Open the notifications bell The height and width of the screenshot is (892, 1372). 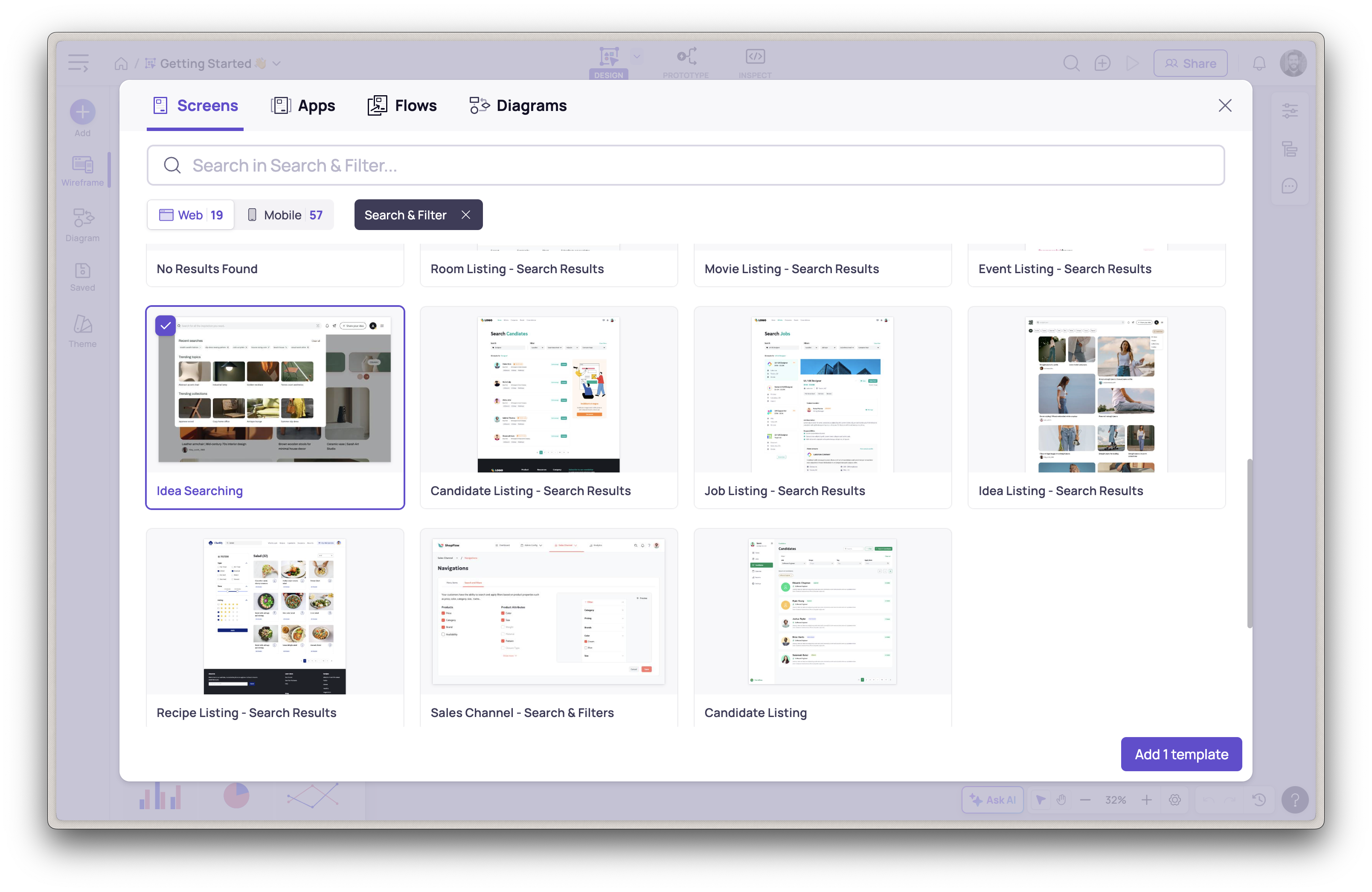click(x=1259, y=64)
